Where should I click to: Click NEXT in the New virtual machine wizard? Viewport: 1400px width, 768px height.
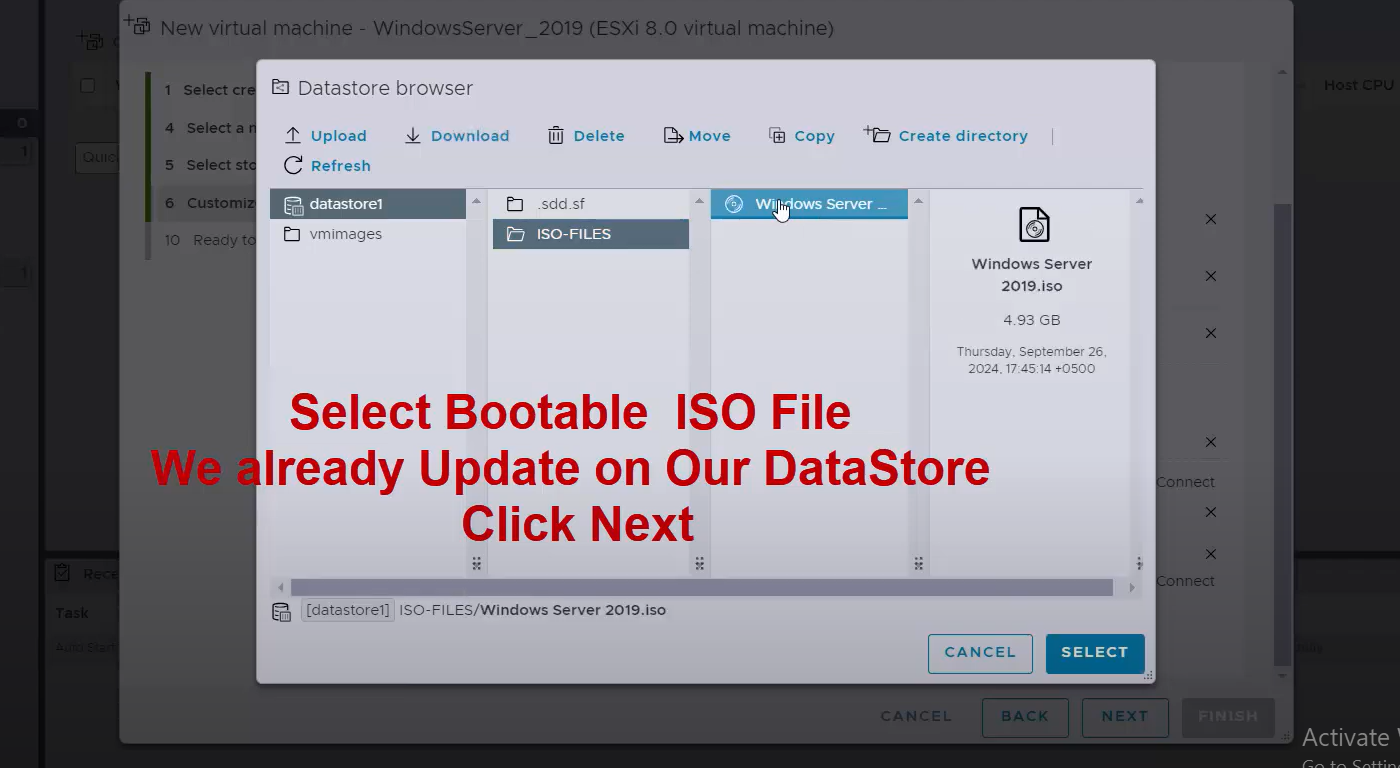(x=1125, y=716)
